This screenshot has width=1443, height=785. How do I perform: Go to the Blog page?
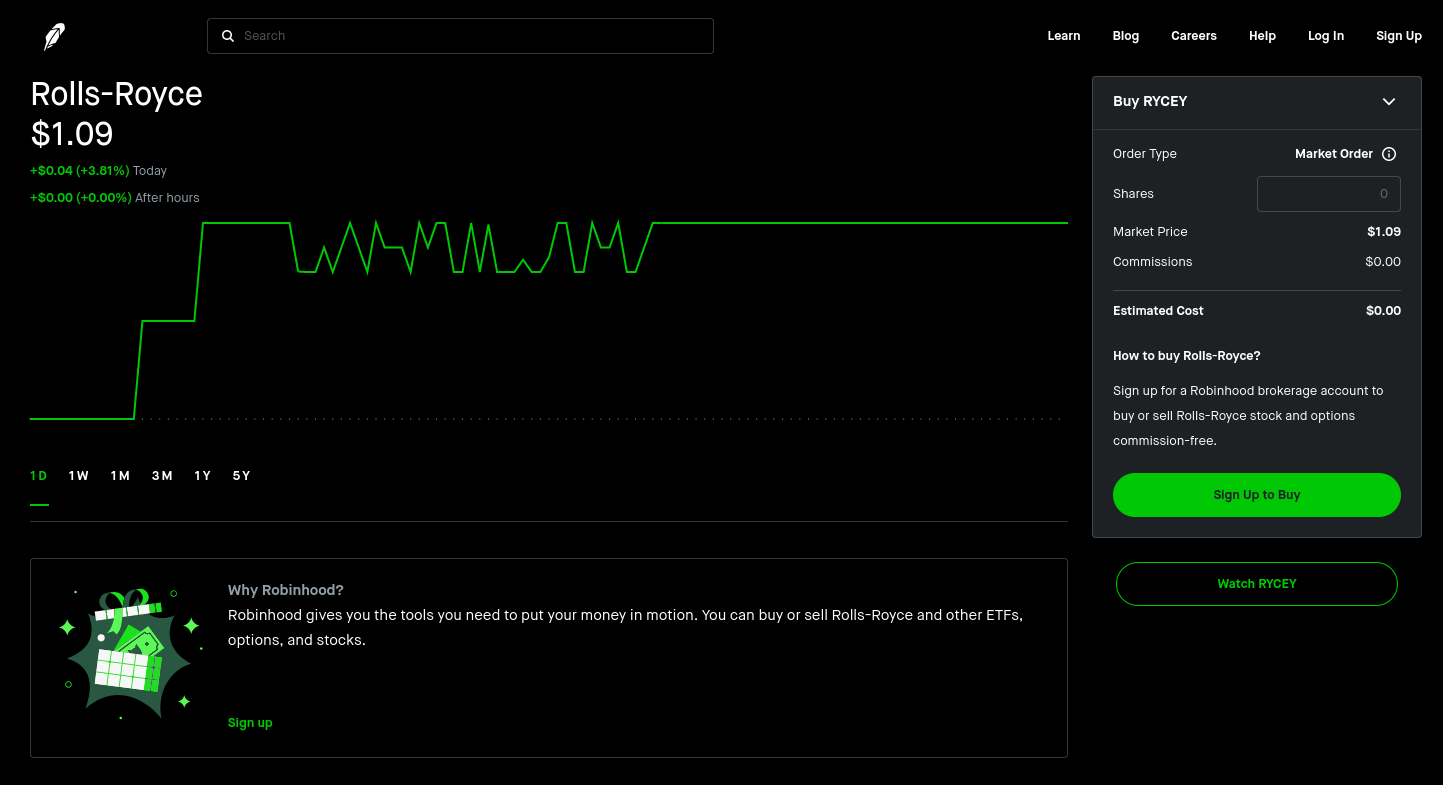pyautogui.click(x=1126, y=36)
